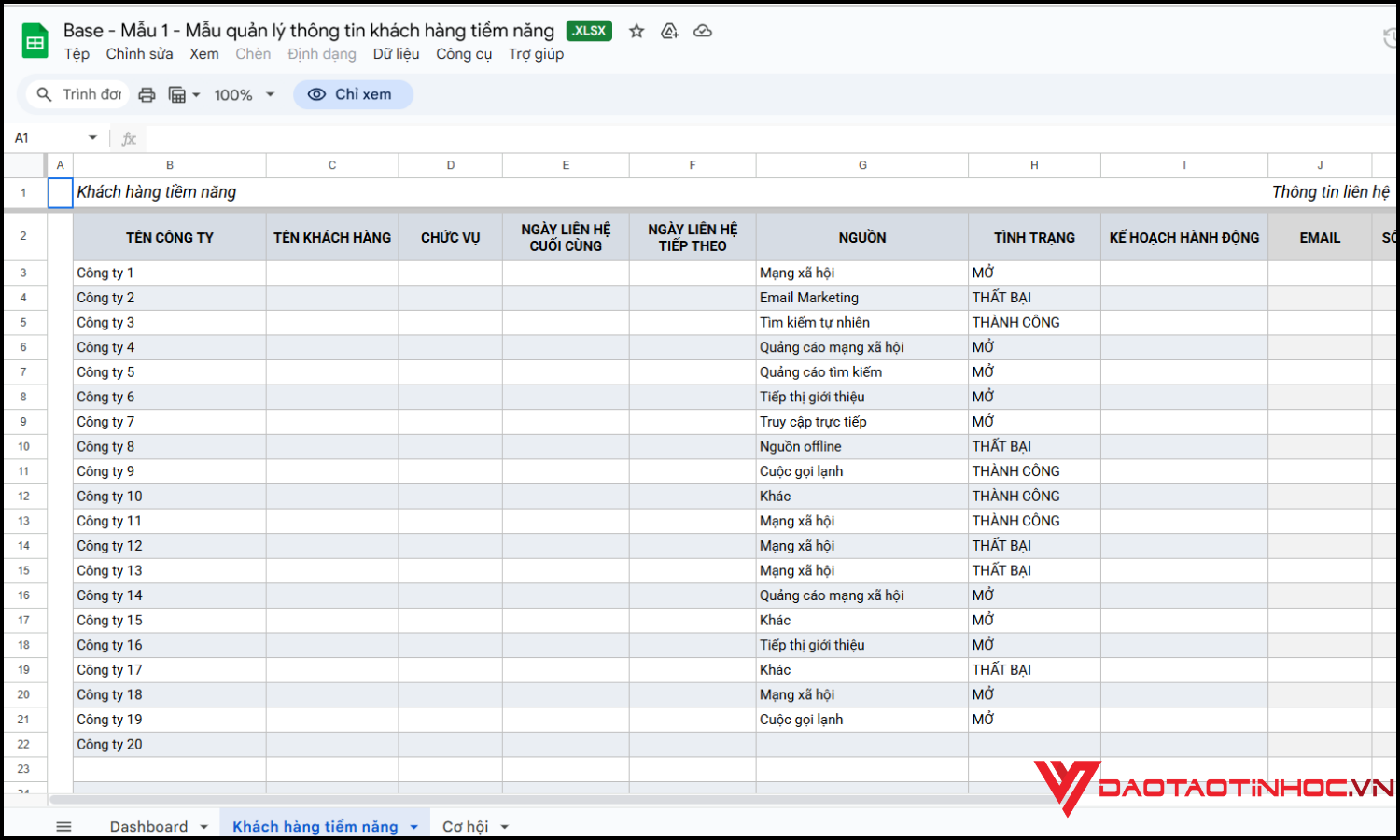
Task: Expand the Cơ hội tab options arrow
Action: tap(505, 827)
